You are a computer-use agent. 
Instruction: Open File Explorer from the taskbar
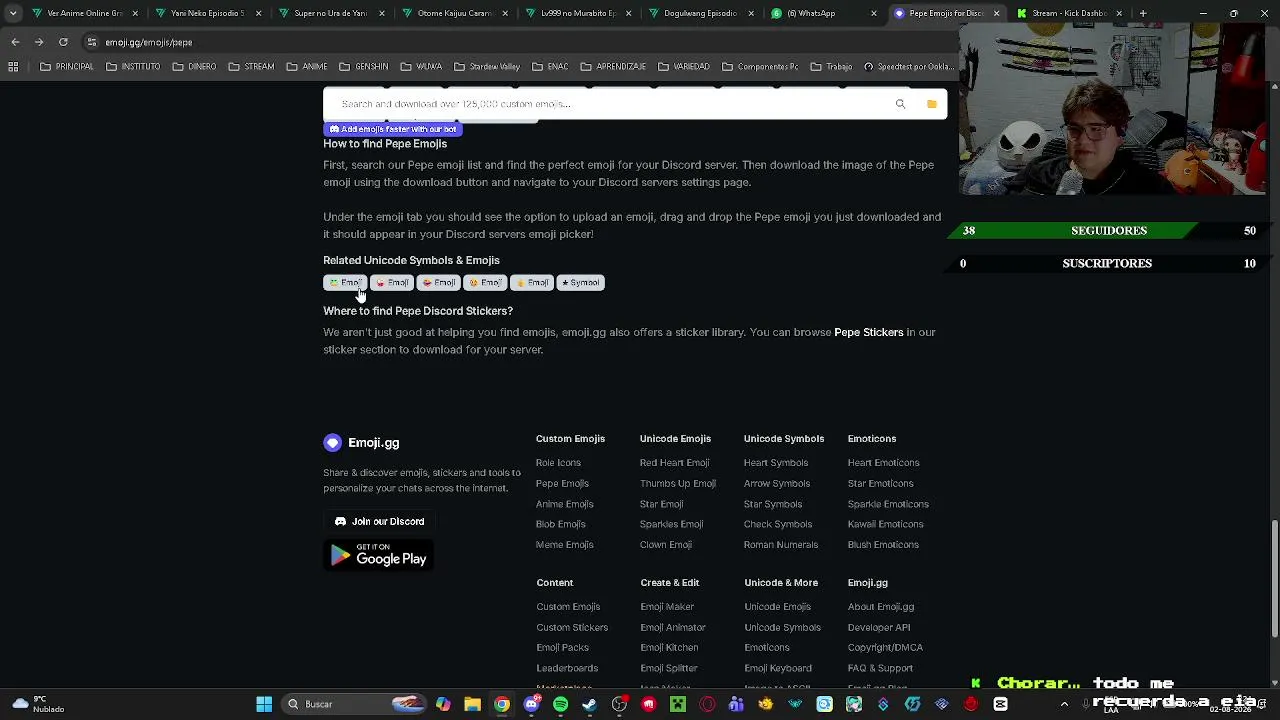tap(472, 704)
